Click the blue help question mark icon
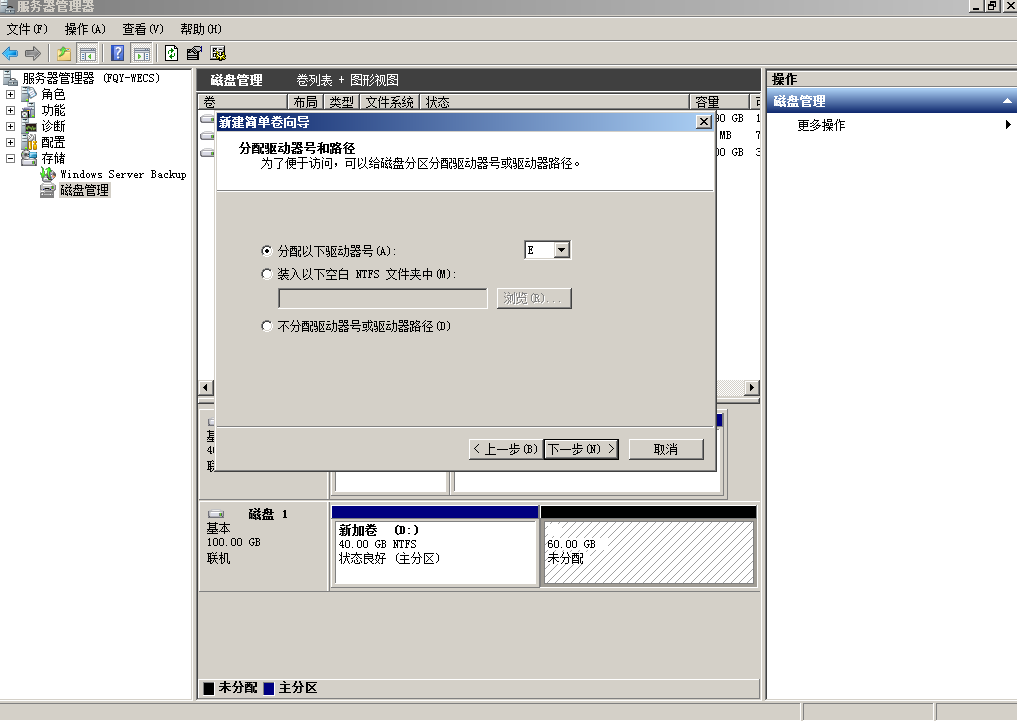The width and height of the screenshot is (1017, 721). click(118, 53)
